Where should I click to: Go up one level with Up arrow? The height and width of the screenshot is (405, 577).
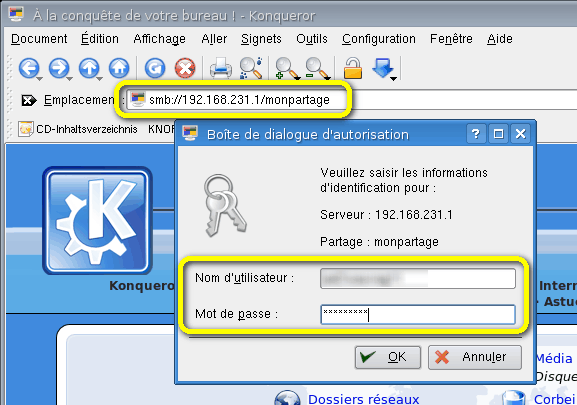[89, 68]
